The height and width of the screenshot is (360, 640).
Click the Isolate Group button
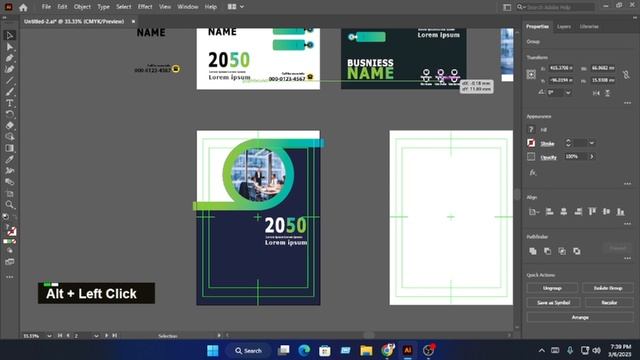[608, 288]
